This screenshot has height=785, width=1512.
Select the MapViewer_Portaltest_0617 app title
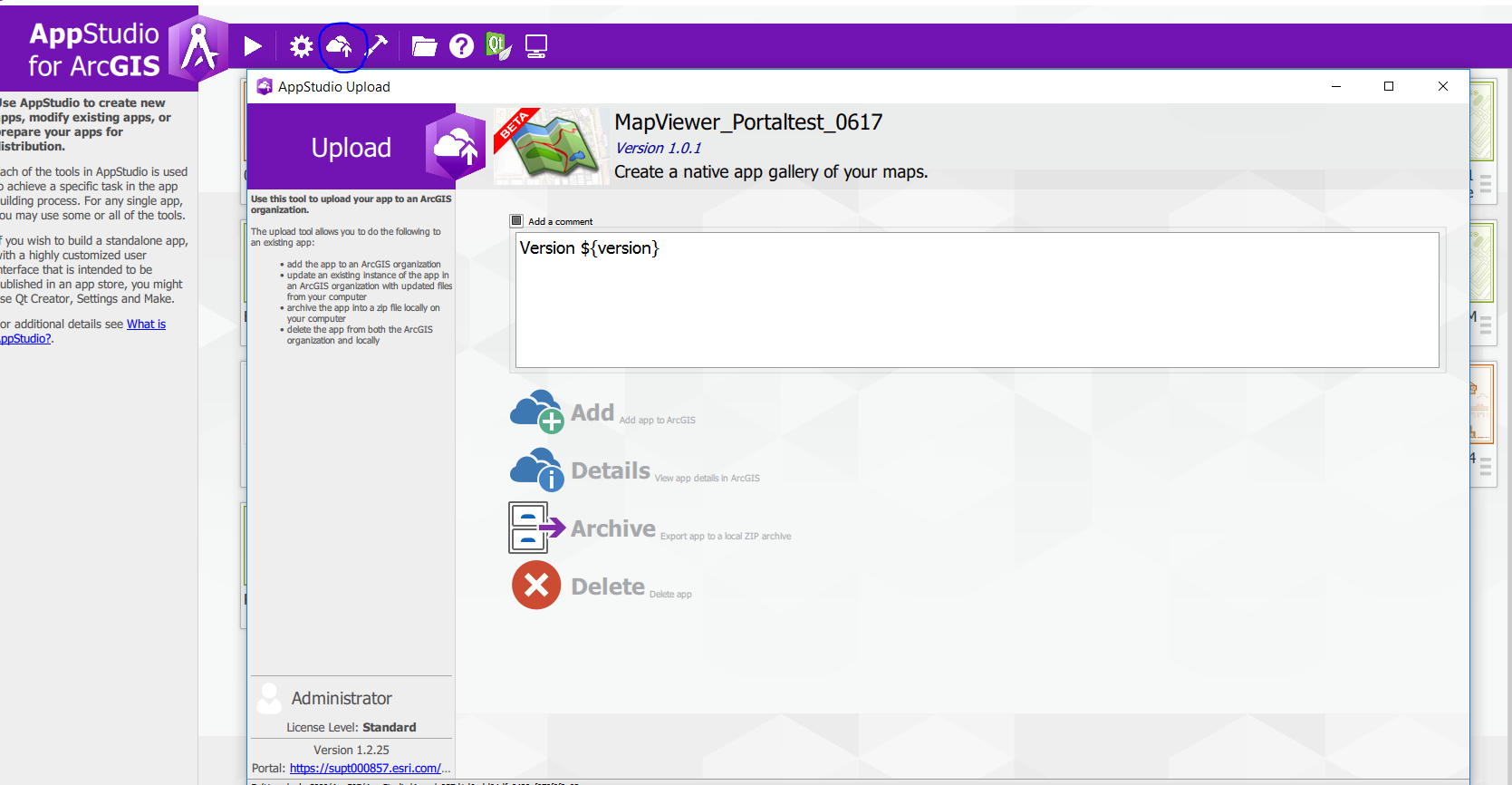748,122
